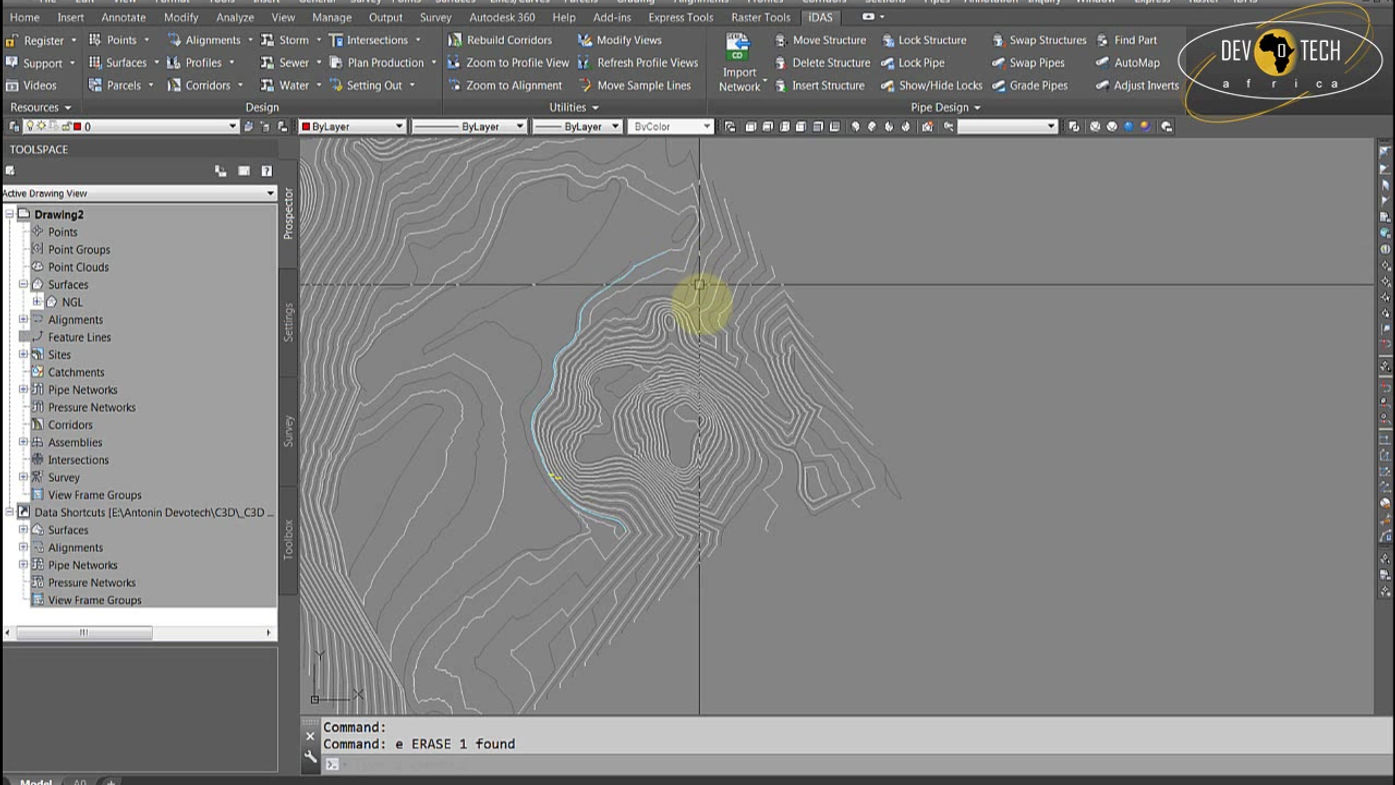The width and height of the screenshot is (1395, 785).
Task: Switch to the Settings tab in Toolspace
Action: [288, 322]
